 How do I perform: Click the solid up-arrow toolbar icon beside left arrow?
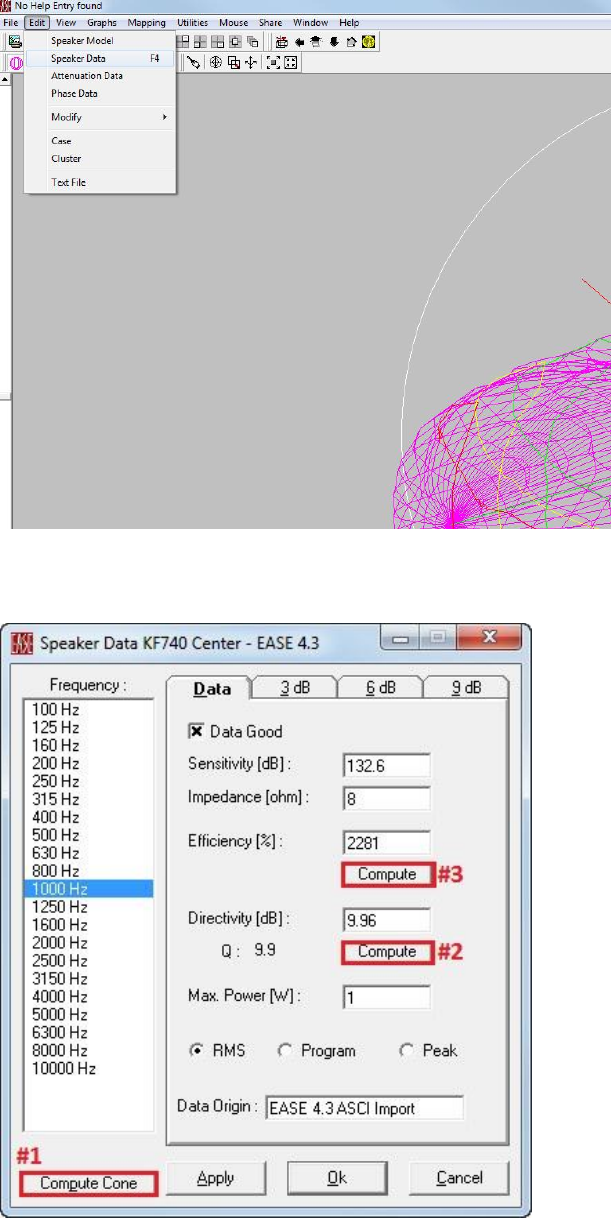point(316,41)
